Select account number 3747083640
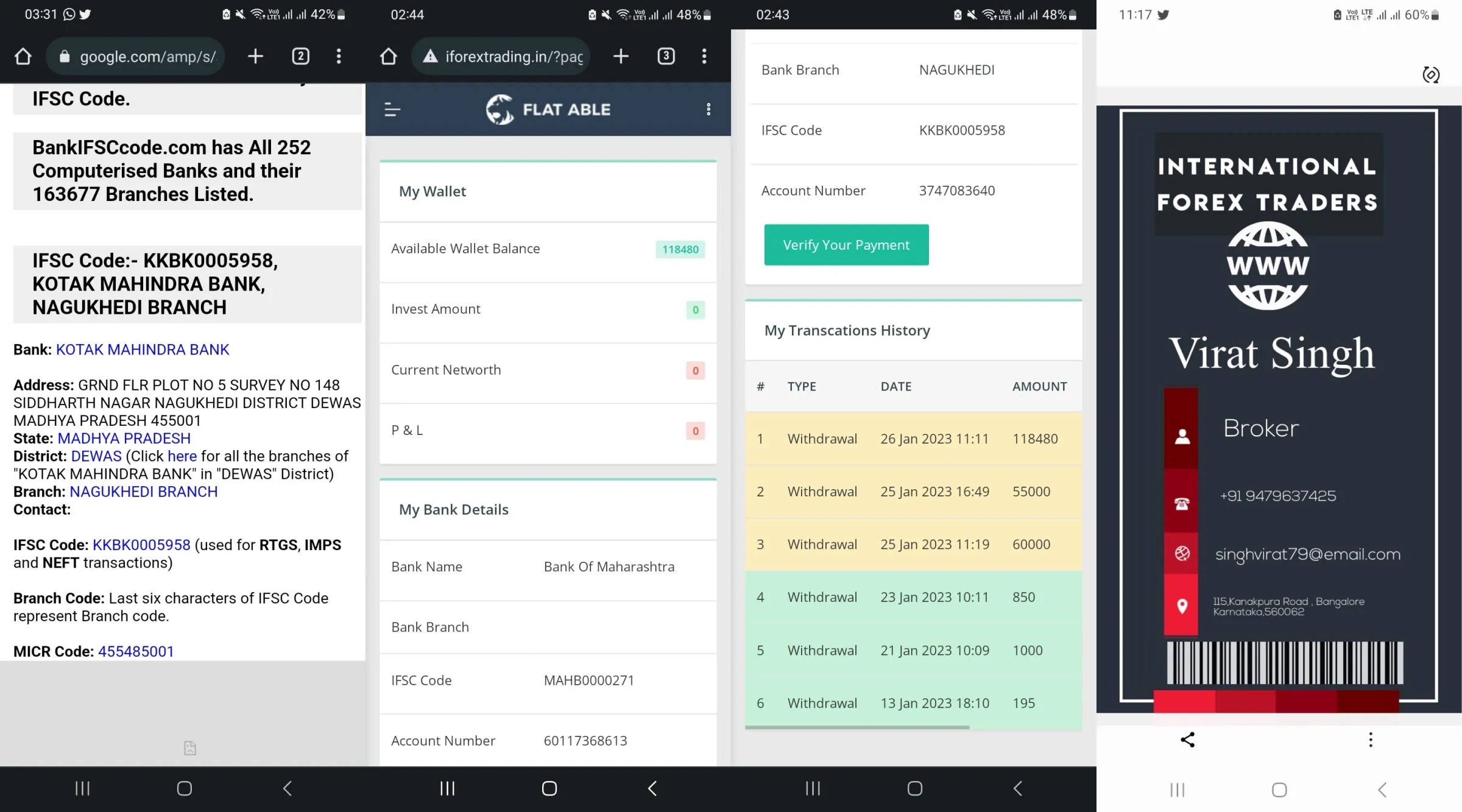Screen dimensions: 1462x812 tap(957, 191)
